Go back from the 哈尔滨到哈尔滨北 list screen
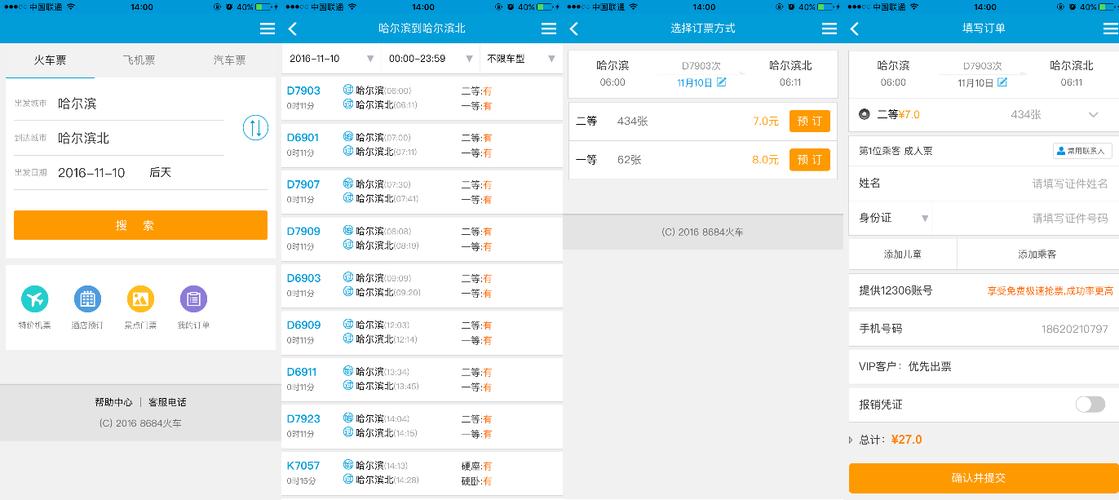Image resolution: width=1119 pixels, height=500 pixels. [x=292, y=29]
